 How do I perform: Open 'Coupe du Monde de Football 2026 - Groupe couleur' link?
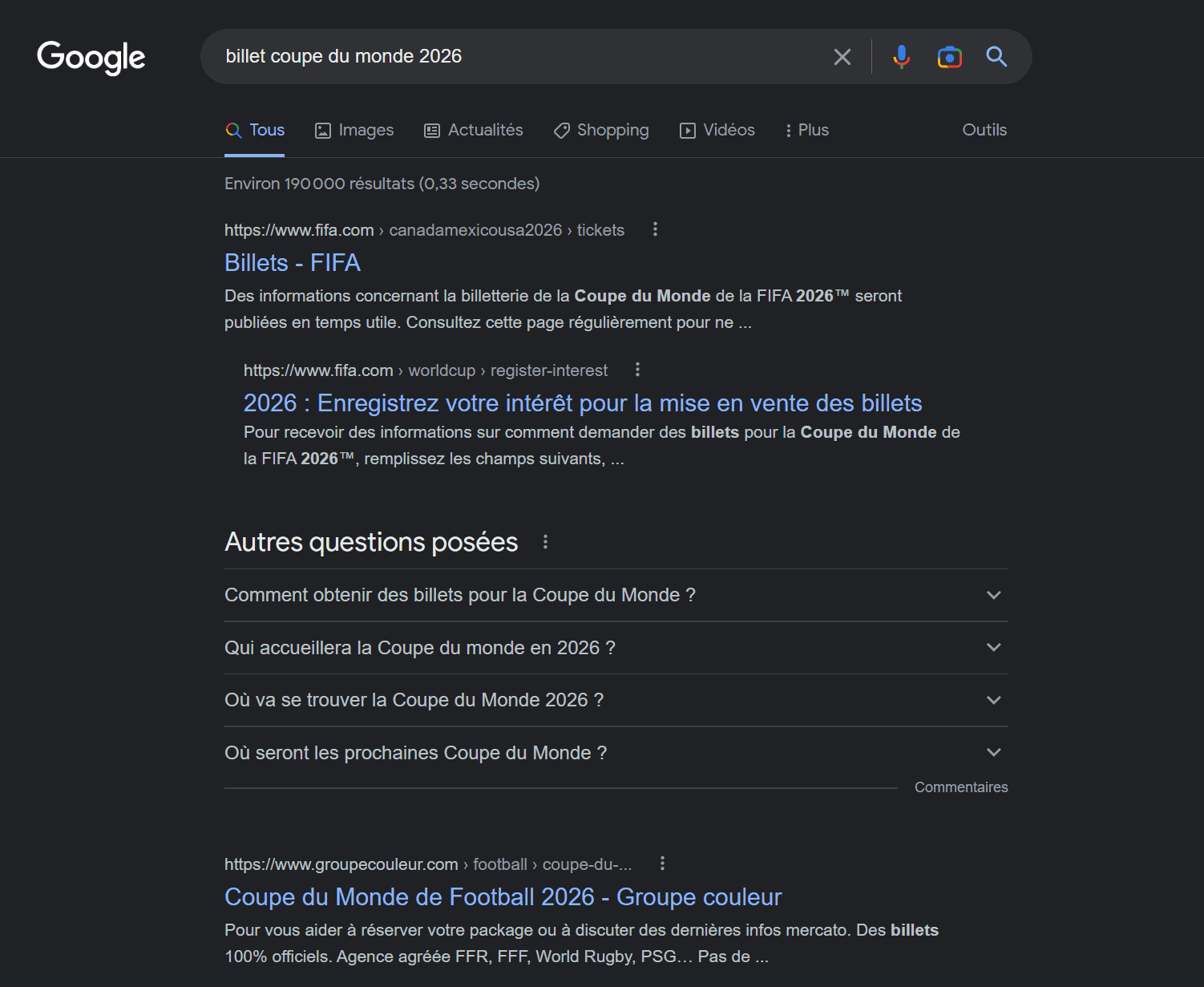503,896
